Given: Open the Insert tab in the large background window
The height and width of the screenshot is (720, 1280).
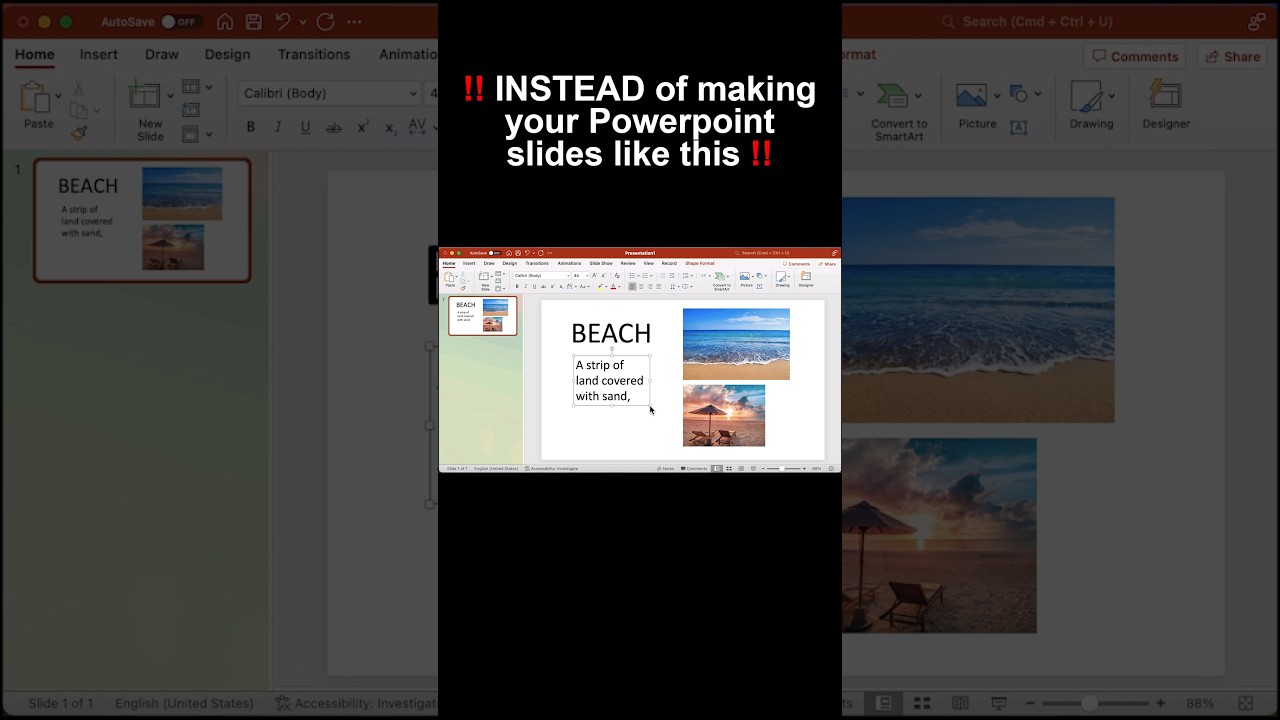Looking at the screenshot, I should (x=99, y=54).
